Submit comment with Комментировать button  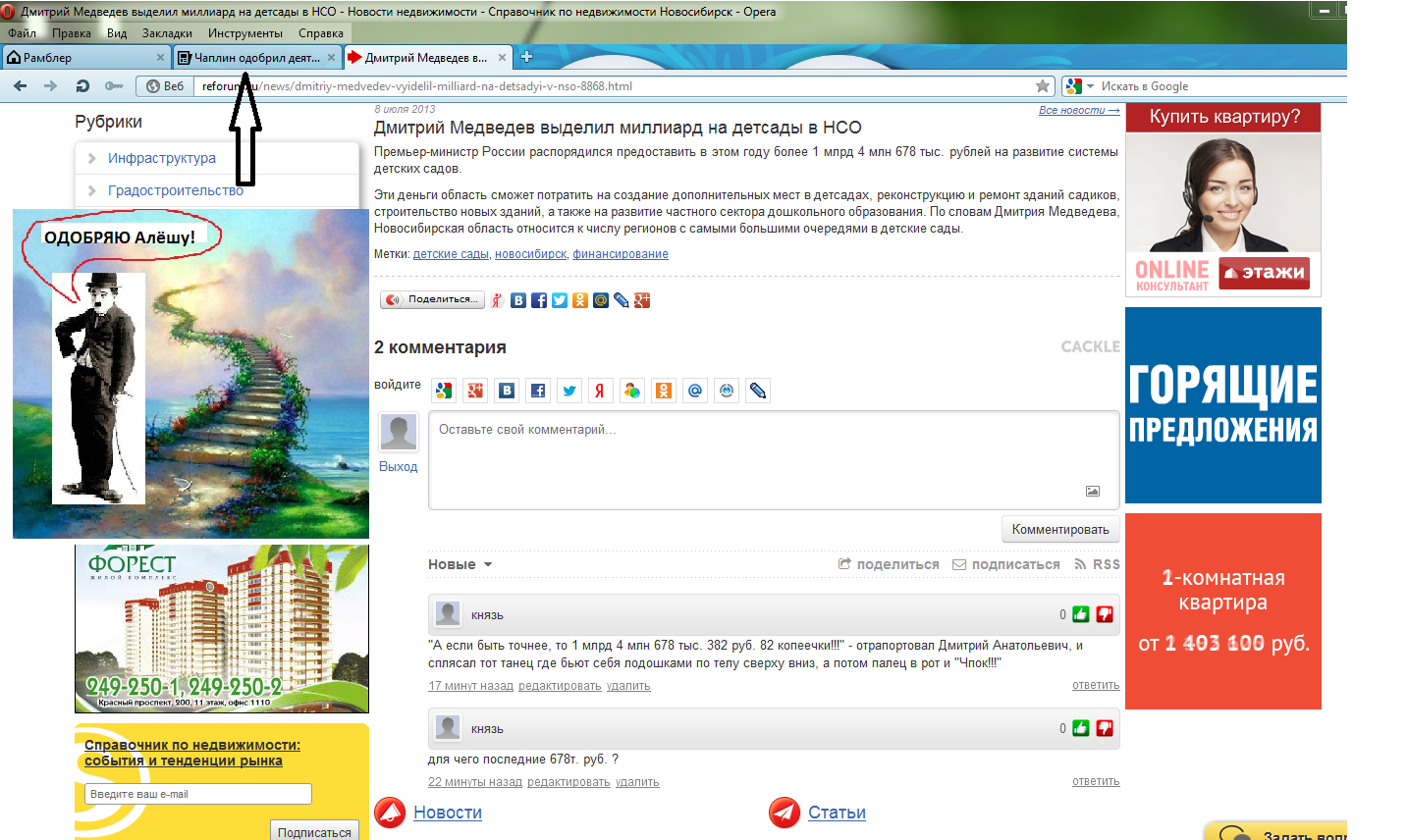click(1060, 530)
